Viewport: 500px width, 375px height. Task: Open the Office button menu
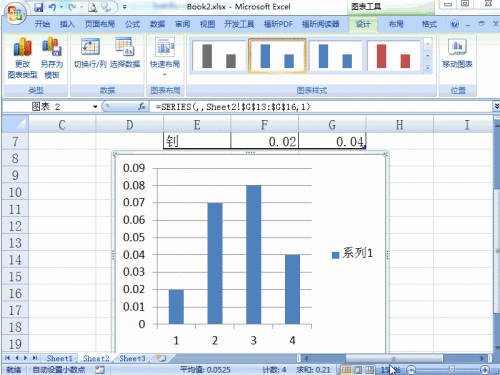(15, 12)
